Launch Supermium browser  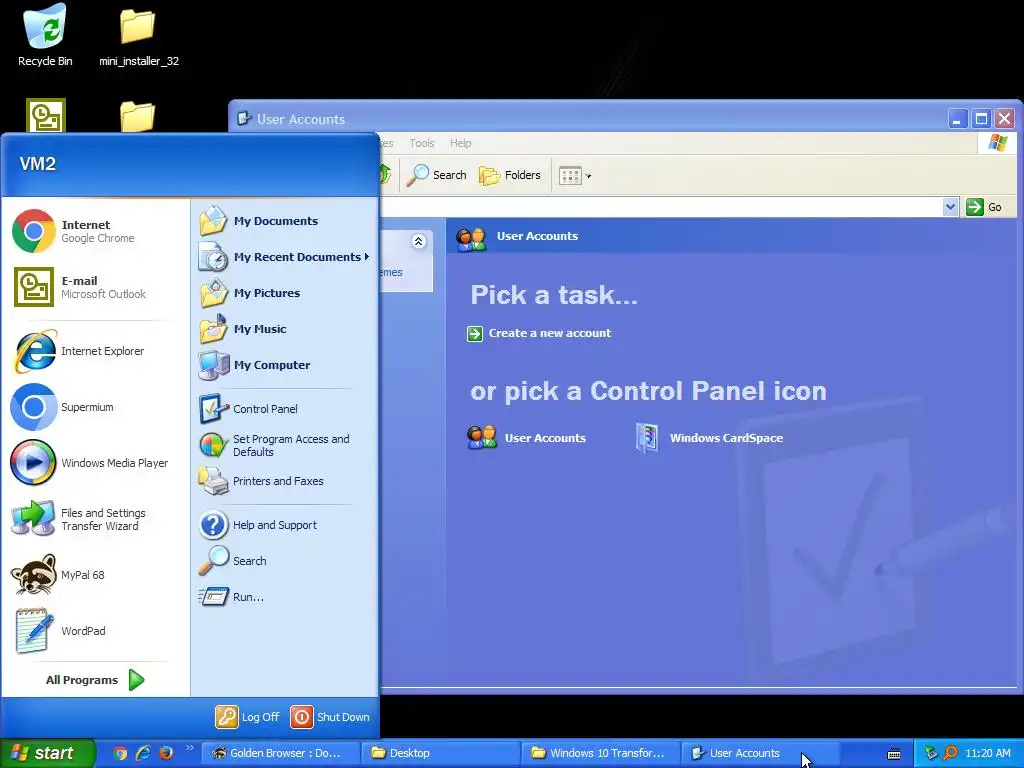point(95,408)
